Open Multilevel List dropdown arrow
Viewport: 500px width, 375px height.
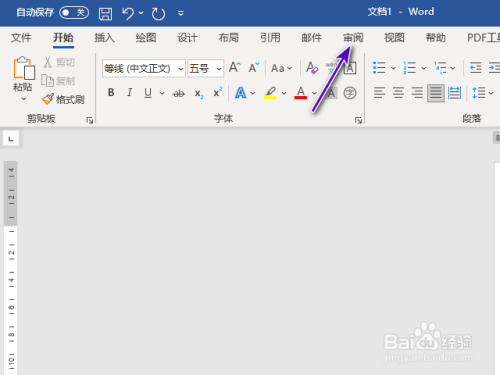[x=453, y=68]
